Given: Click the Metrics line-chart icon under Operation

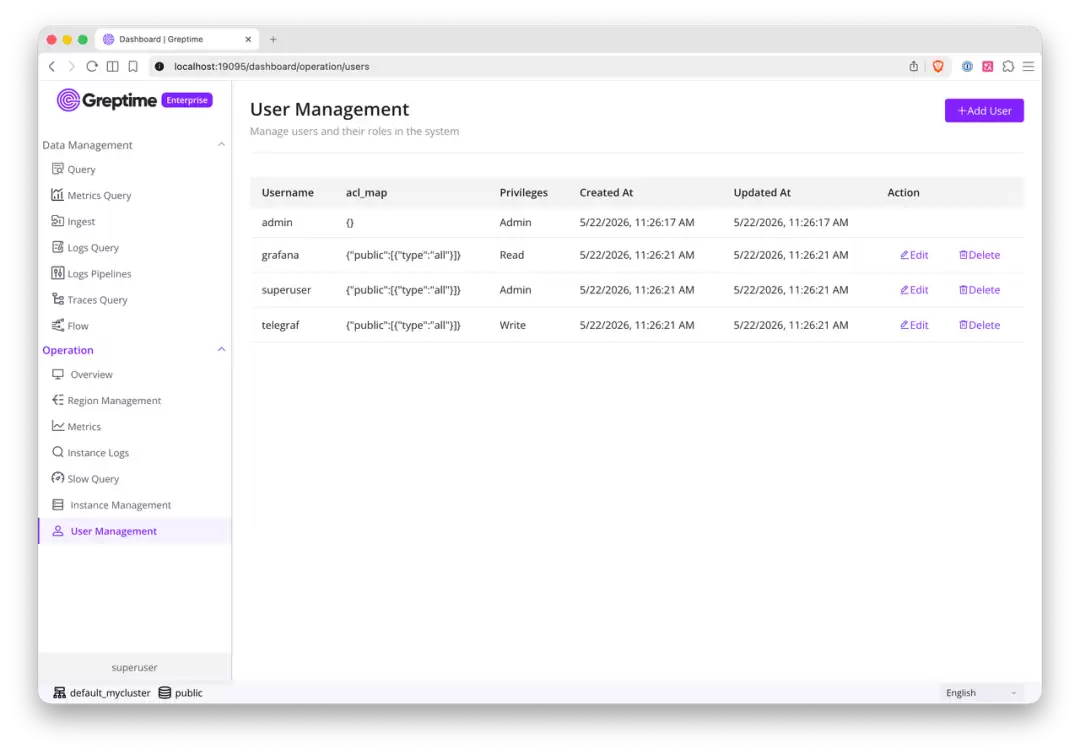Looking at the screenshot, I should coord(58,426).
